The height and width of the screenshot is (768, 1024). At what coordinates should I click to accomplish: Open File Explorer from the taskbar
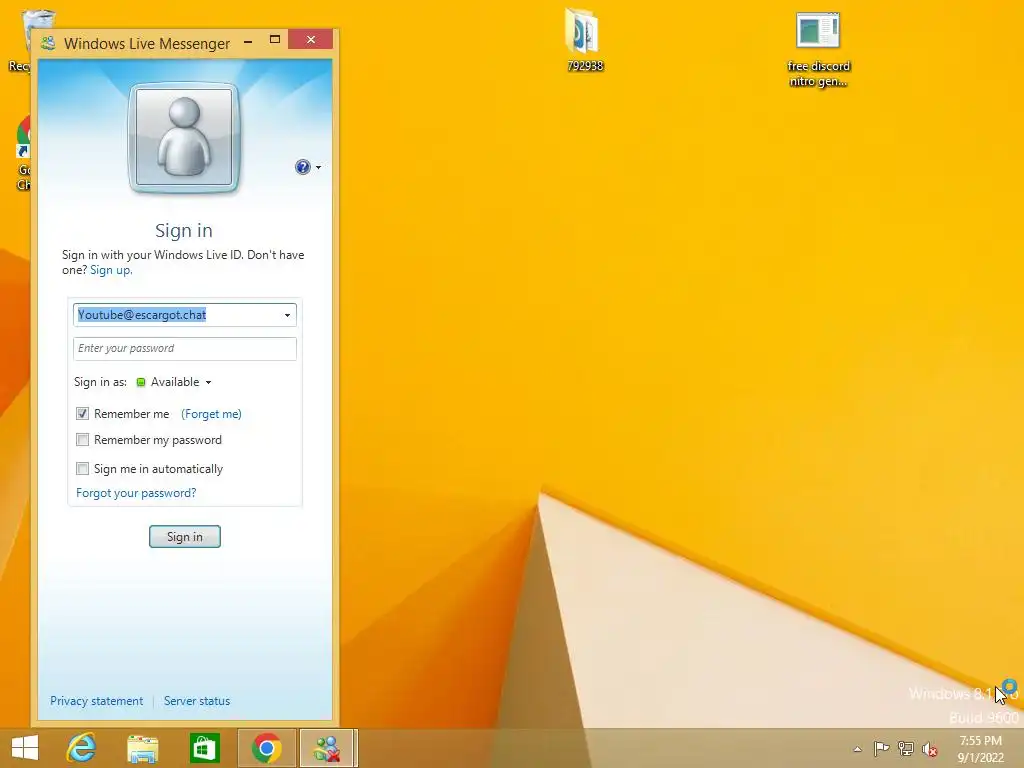142,748
